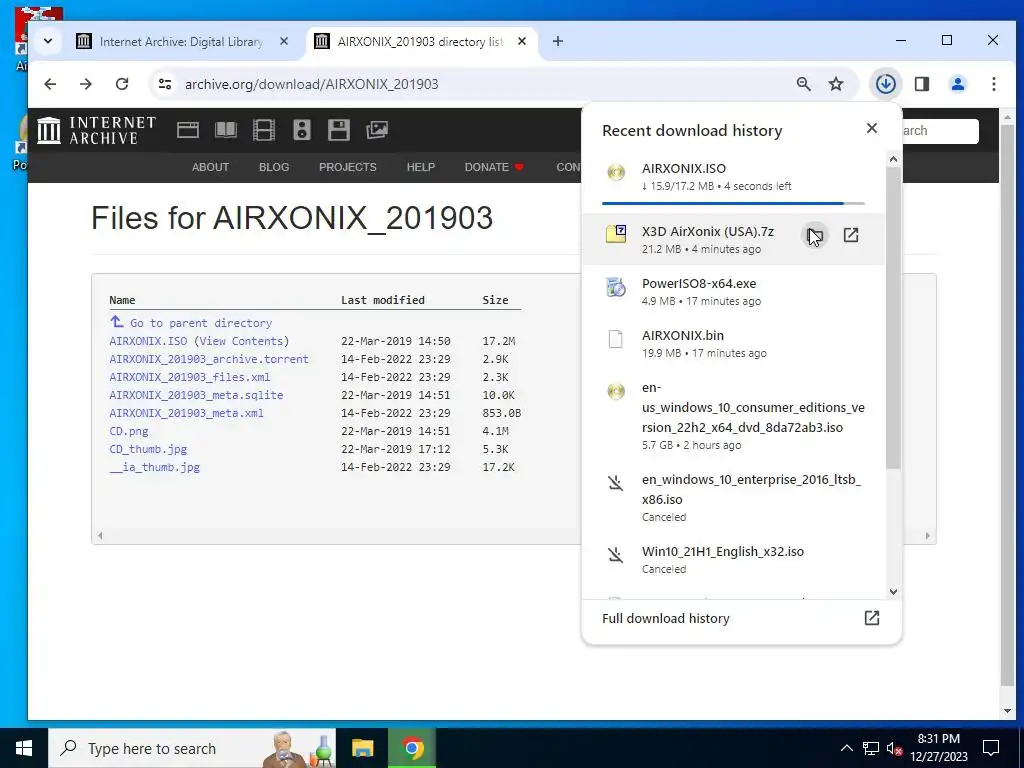The width and height of the screenshot is (1024, 768).
Task: Open full download history external icon
Action: pos(872,618)
